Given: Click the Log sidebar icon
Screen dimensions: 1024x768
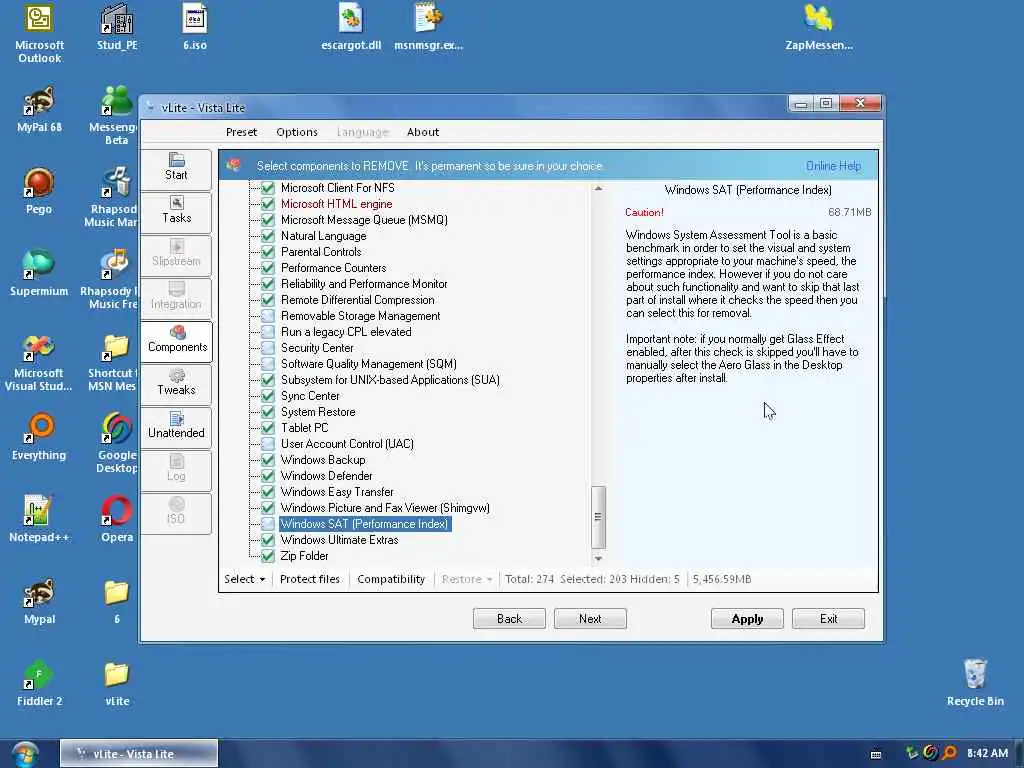Looking at the screenshot, I should (x=176, y=469).
